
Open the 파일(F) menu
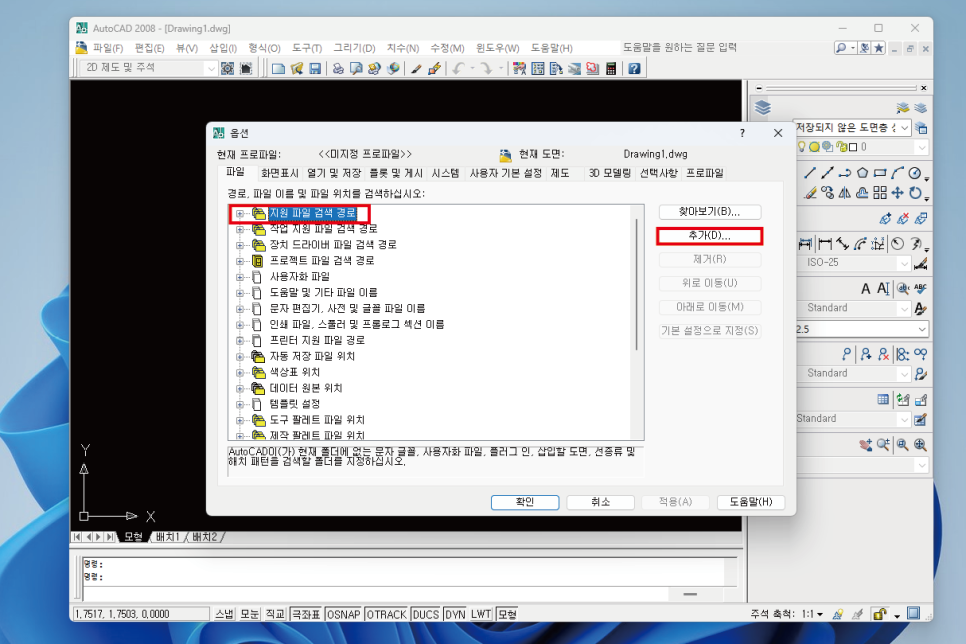click(108, 48)
